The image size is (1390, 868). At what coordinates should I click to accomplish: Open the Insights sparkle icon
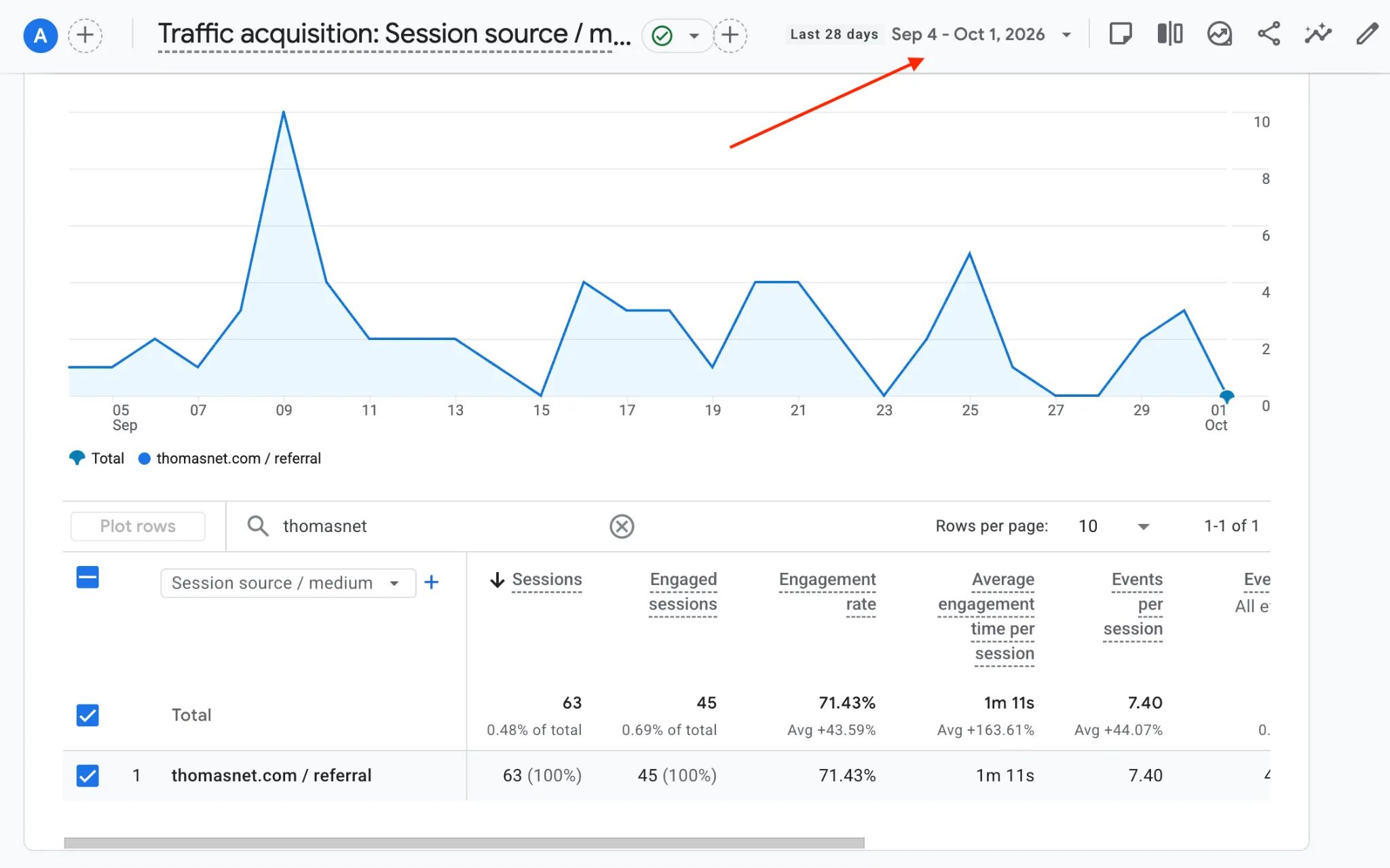click(1318, 33)
